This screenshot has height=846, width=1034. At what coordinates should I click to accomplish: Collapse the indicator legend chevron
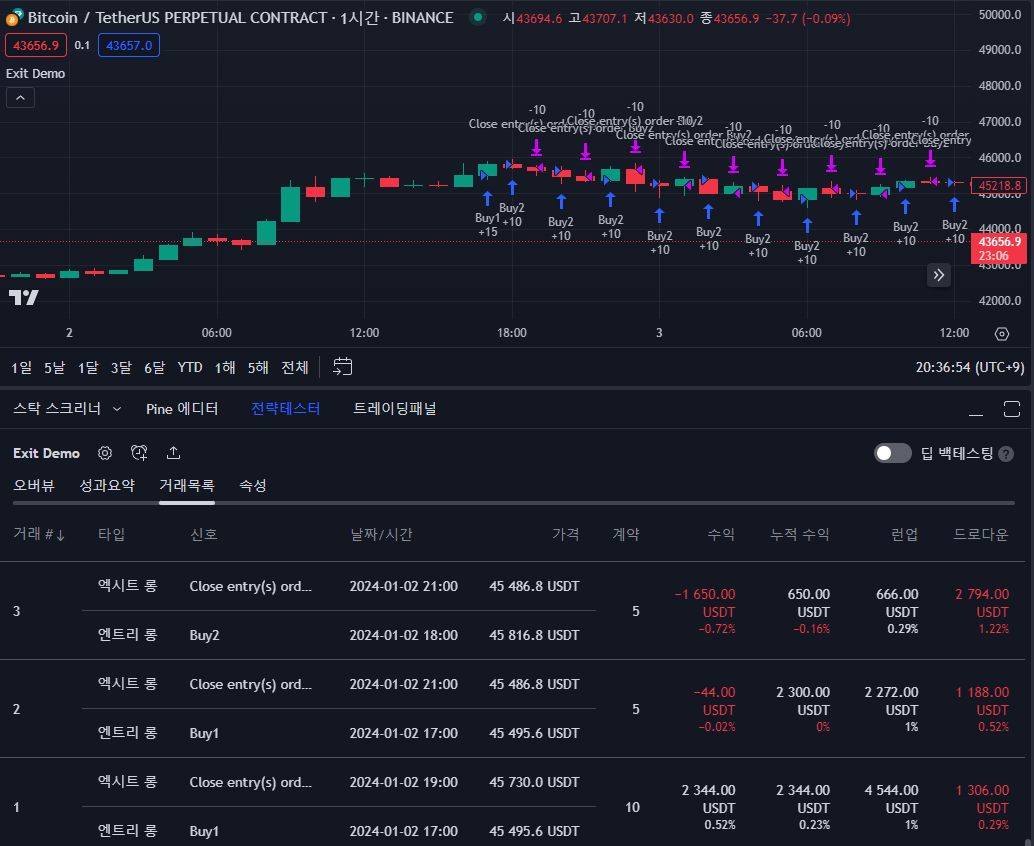(20, 98)
